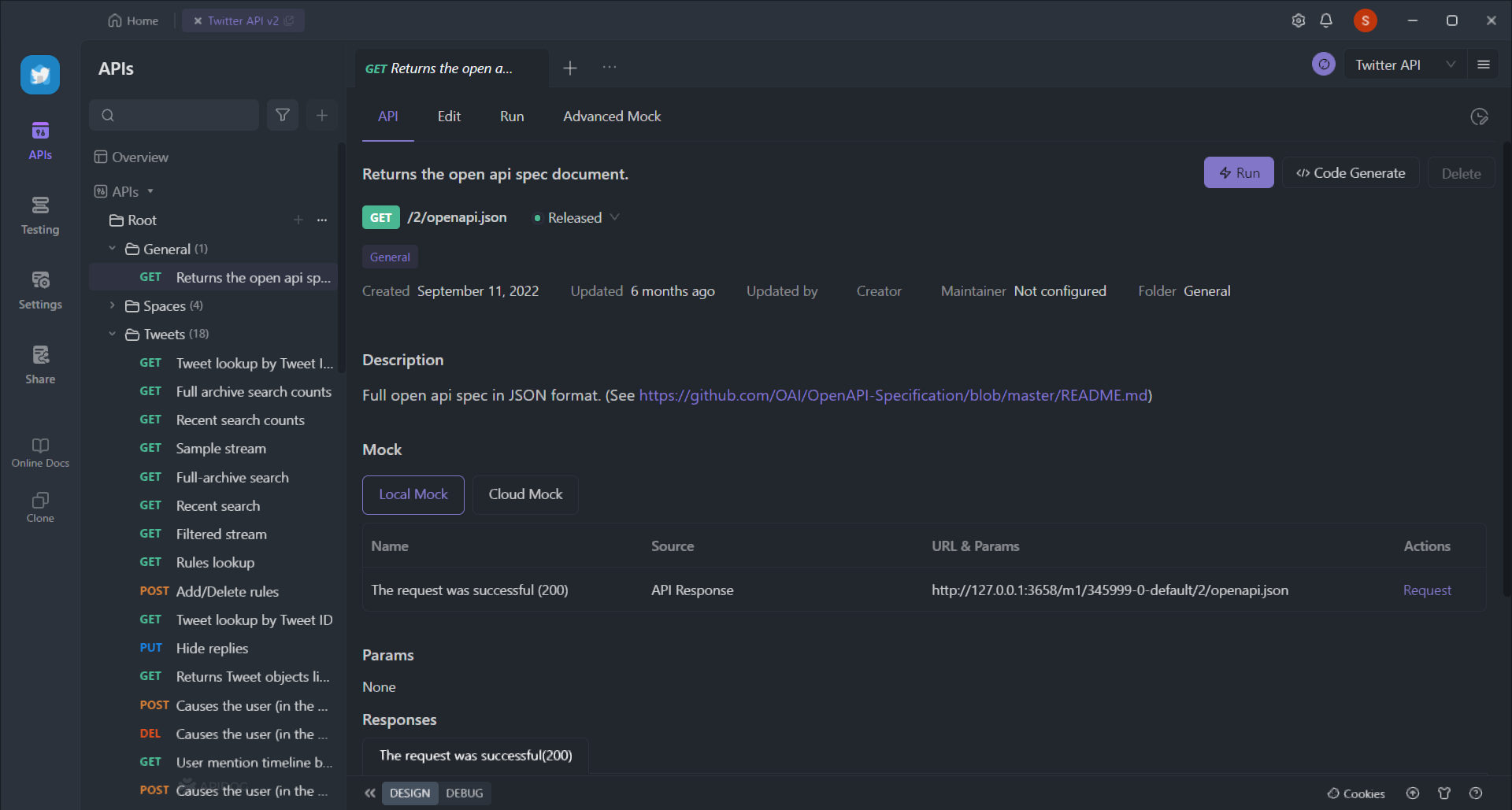1512x810 pixels.
Task: Open history icon at right of tabs
Action: click(1480, 117)
